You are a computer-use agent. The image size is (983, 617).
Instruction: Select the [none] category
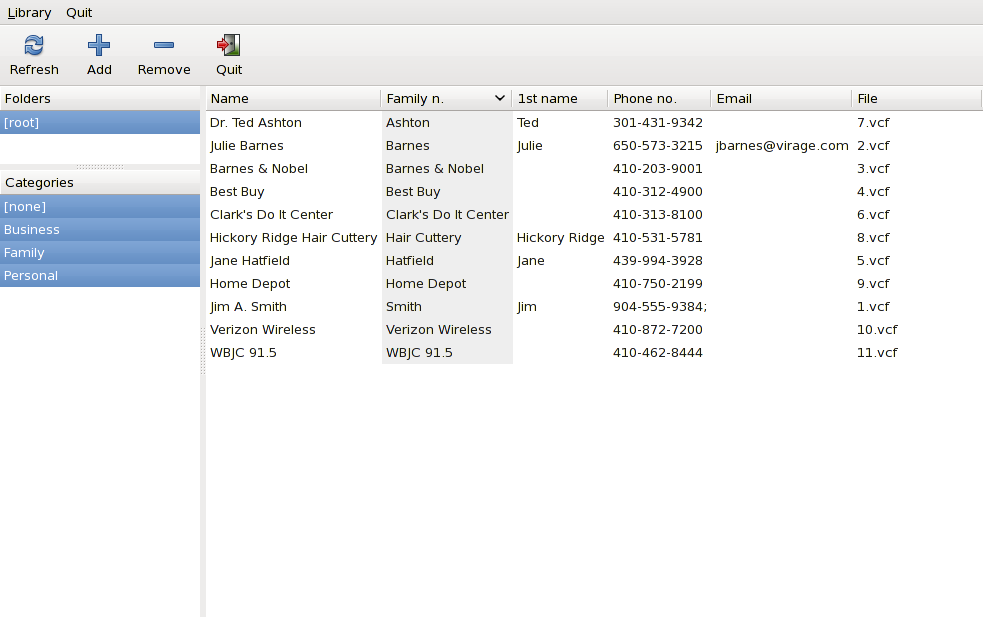pyautogui.click(x=100, y=206)
